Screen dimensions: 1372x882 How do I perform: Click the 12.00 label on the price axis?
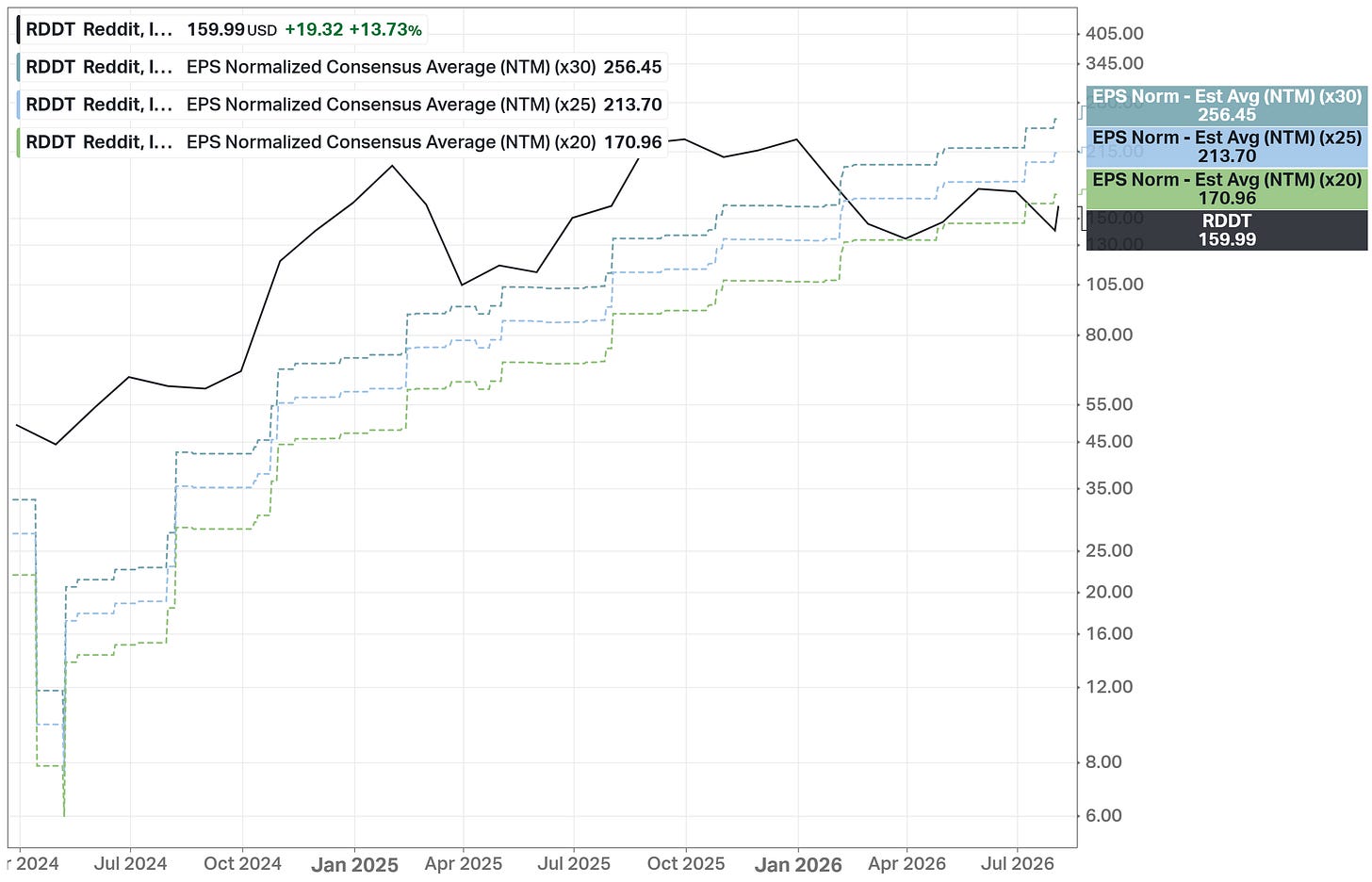[x=1109, y=687]
